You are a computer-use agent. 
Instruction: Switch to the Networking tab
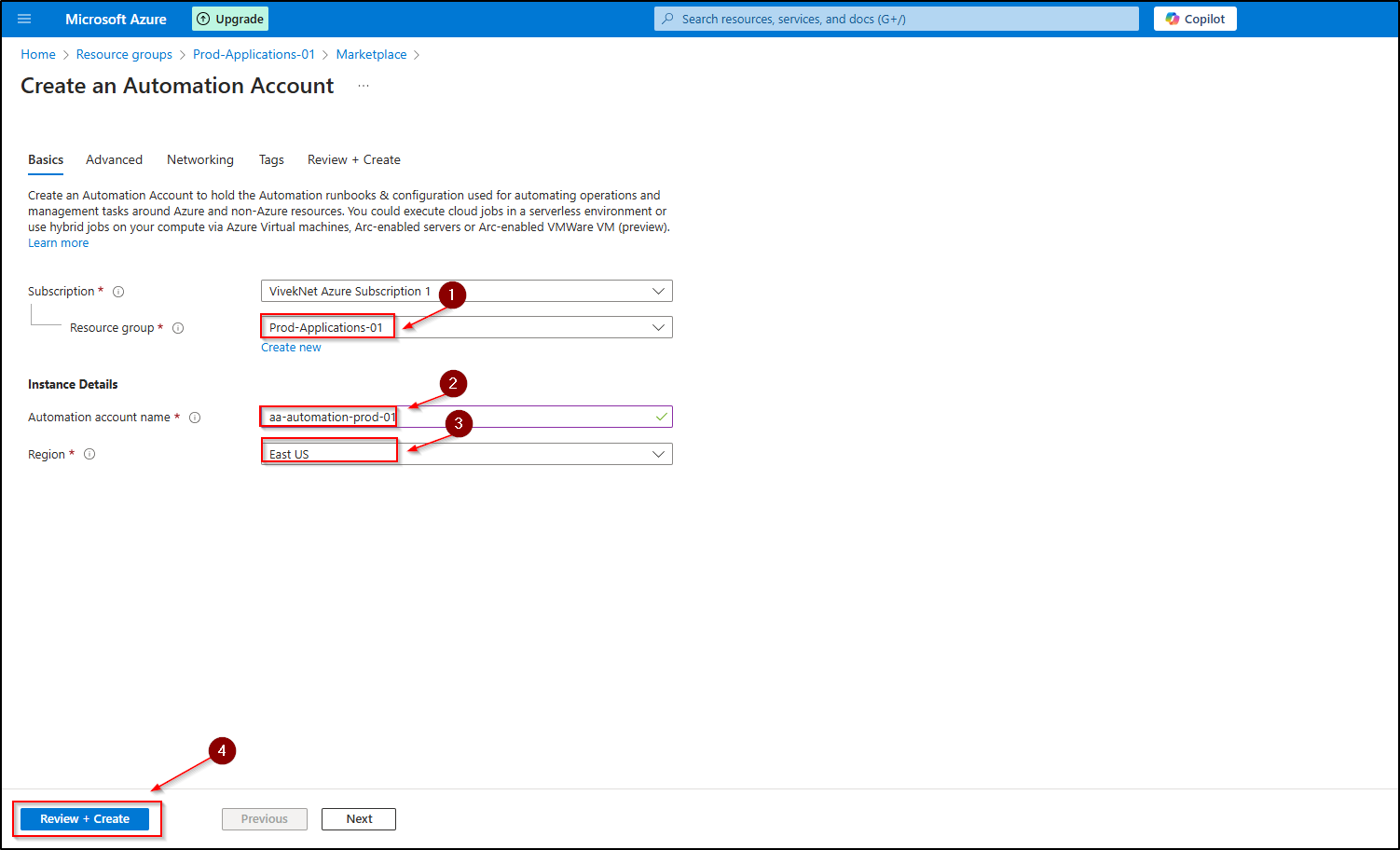coord(200,160)
